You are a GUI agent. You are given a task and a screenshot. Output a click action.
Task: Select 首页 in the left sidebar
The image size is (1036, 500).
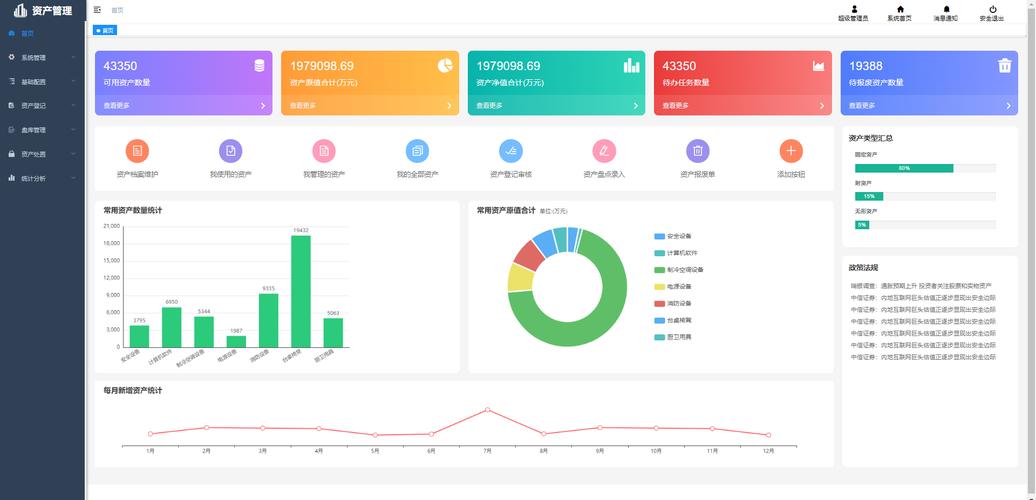tap(27, 33)
